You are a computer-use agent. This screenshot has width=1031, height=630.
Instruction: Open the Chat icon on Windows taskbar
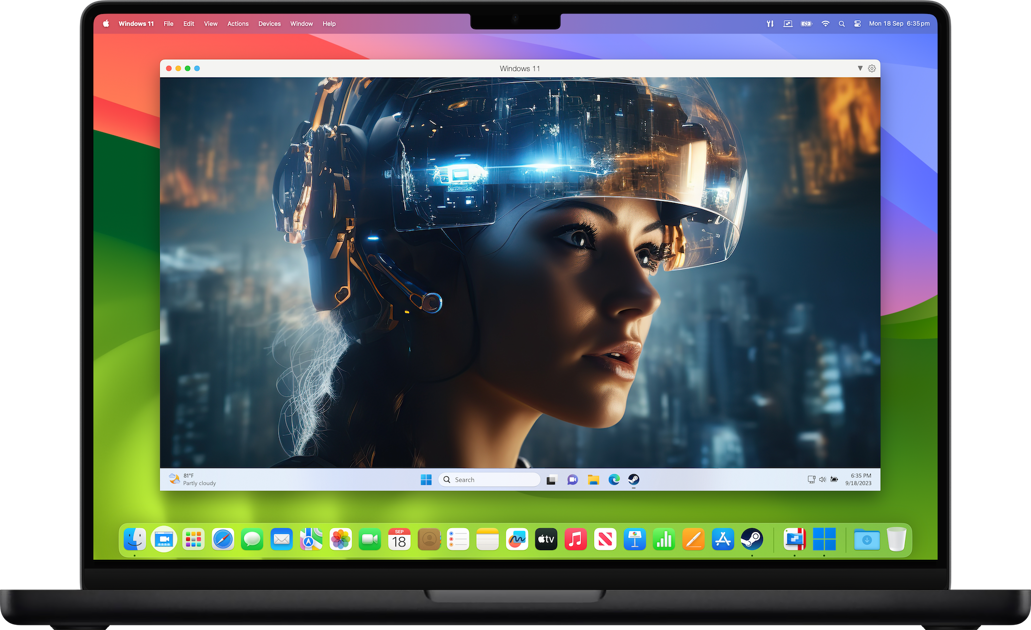[x=572, y=480]
